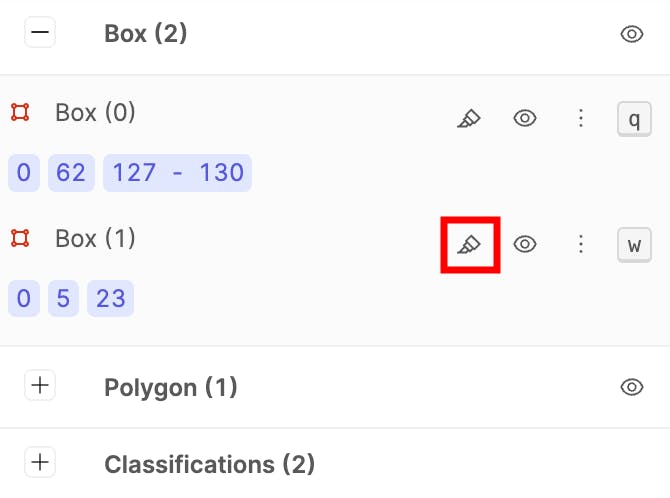
Task: Toggle visibility of the Box (2) group
Action: pyautogui.click(x=632, y=34)
